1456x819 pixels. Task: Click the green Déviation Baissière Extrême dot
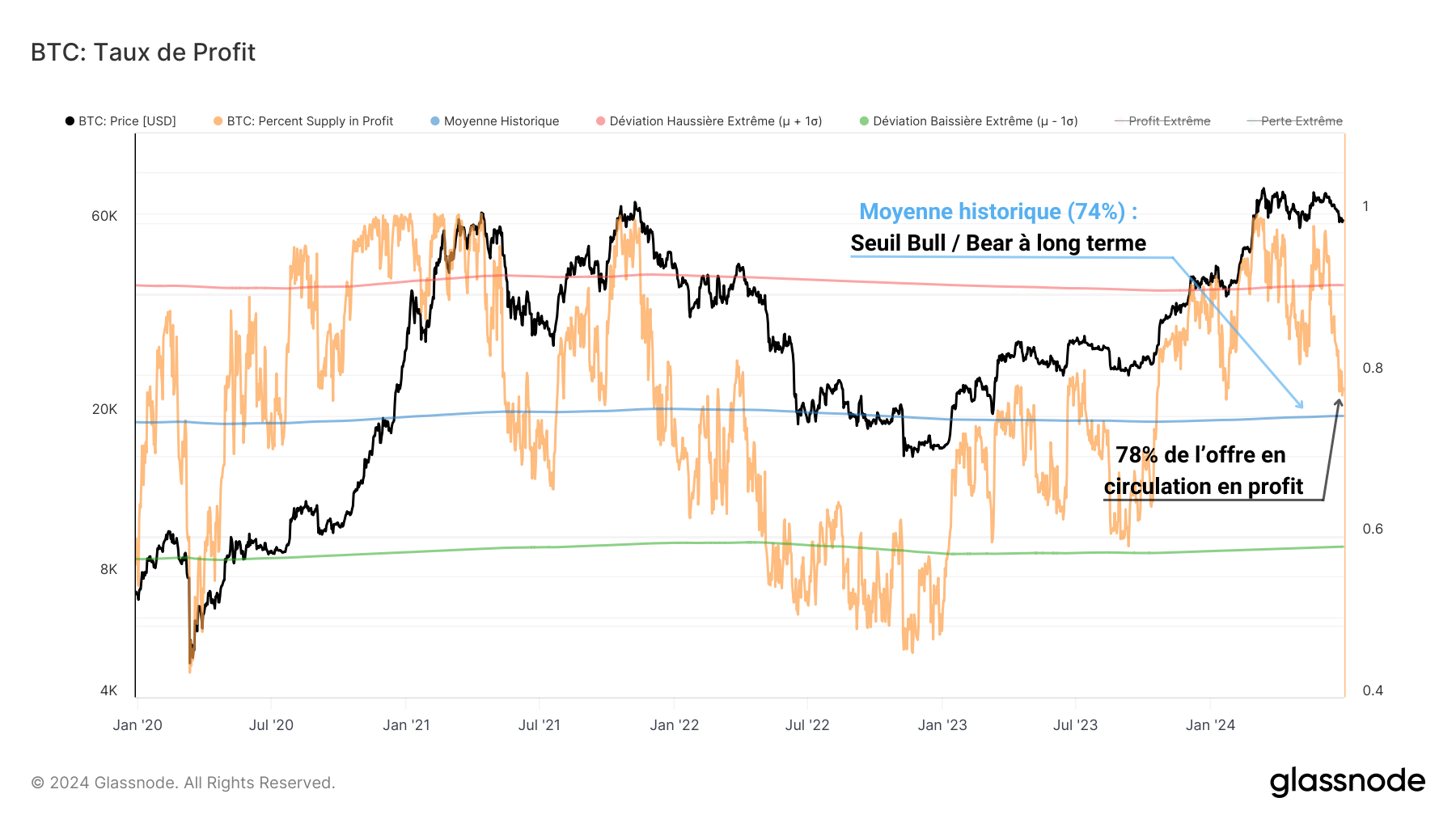(864, 121)
